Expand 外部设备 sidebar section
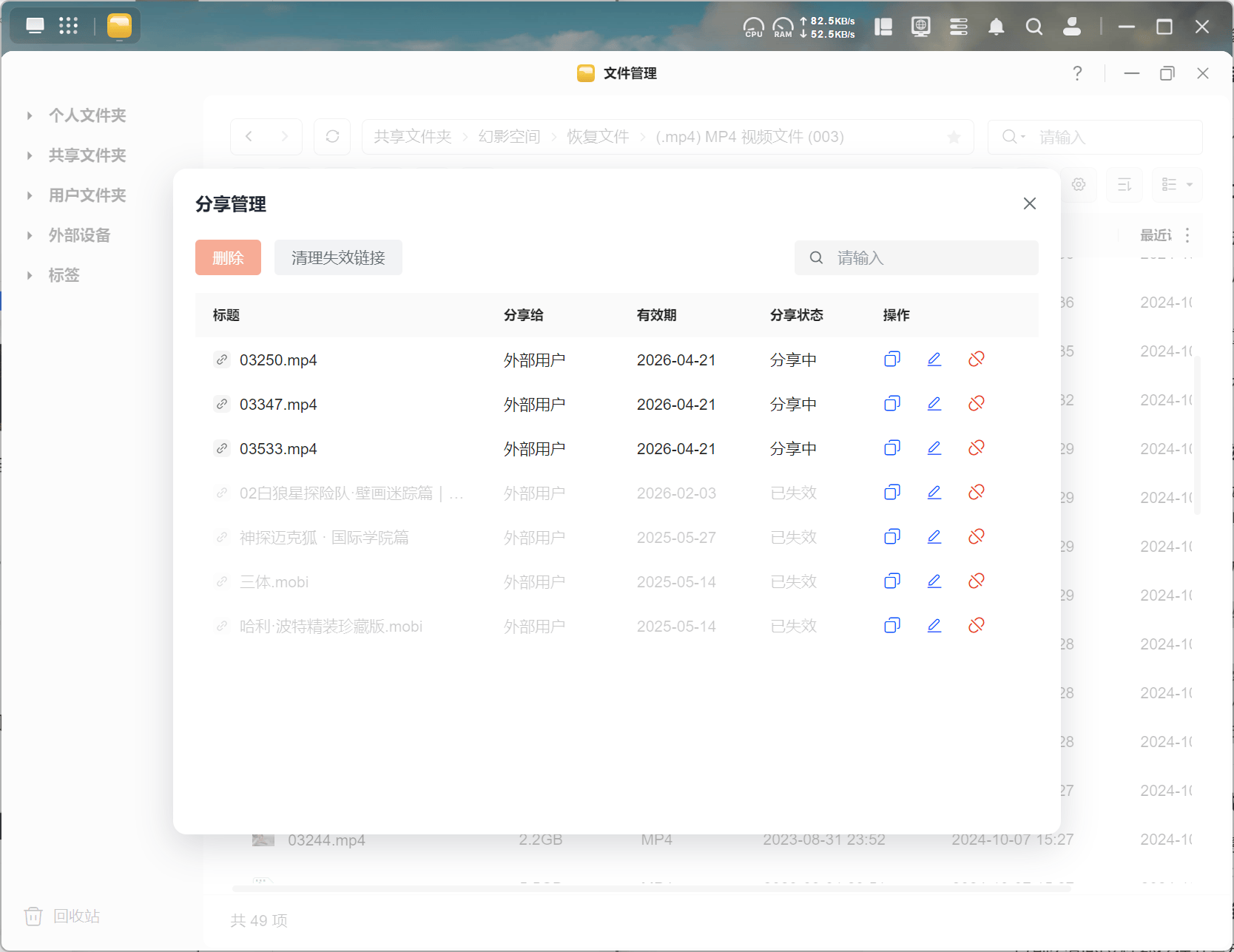 tap(30, 235)
